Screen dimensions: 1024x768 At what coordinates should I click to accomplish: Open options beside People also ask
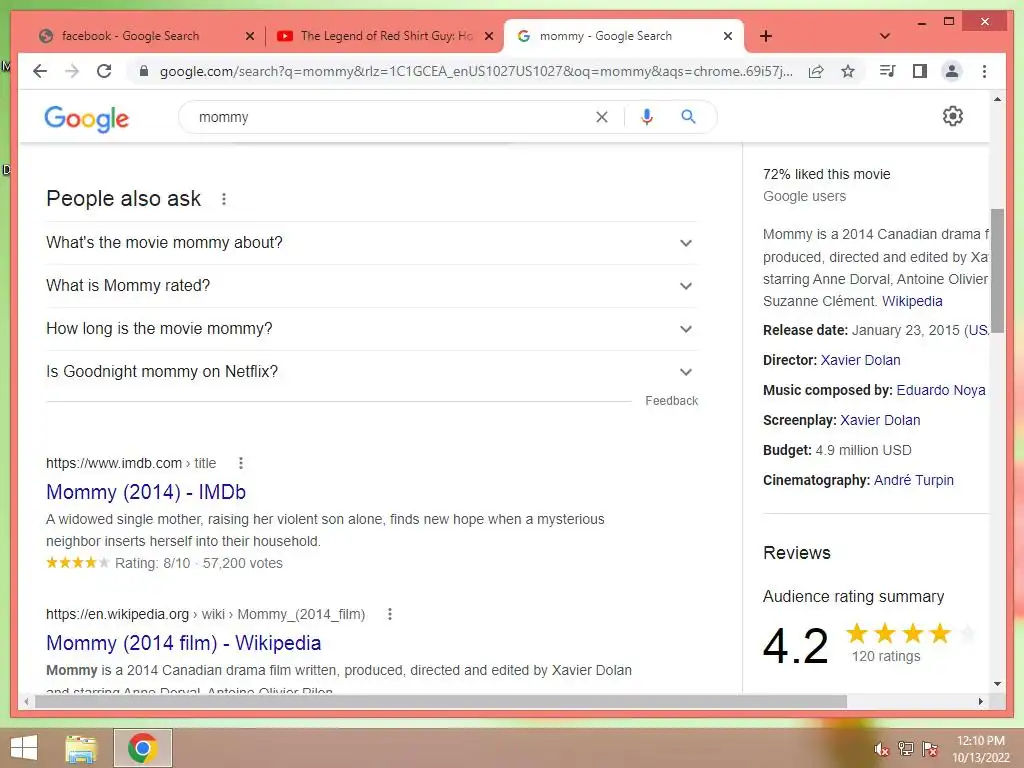[x=224, y=199]
